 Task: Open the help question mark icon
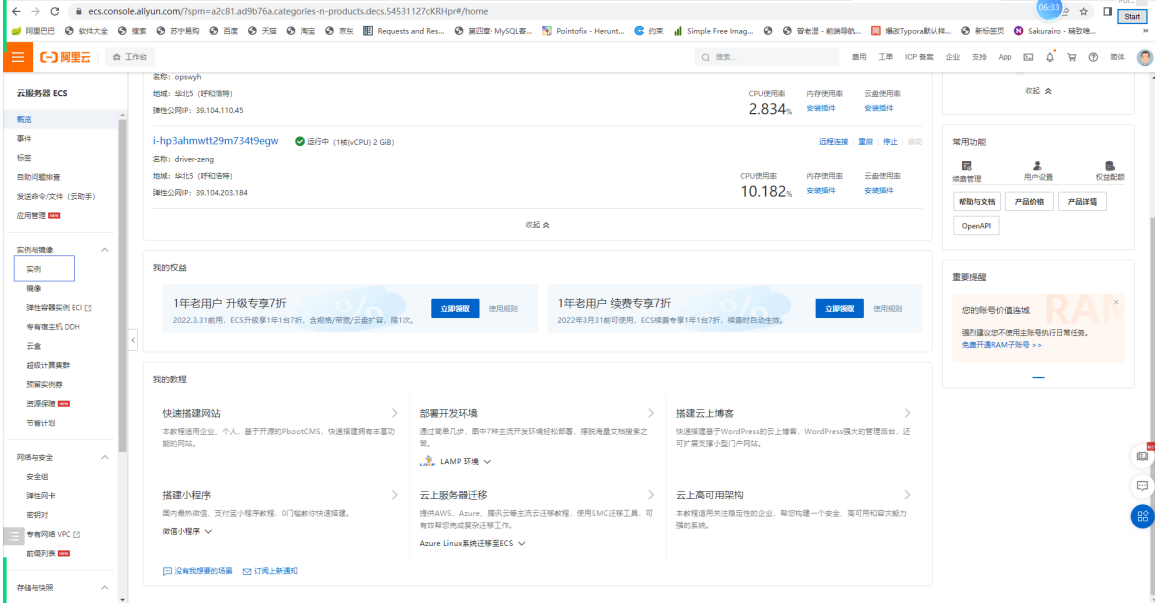1093,57
